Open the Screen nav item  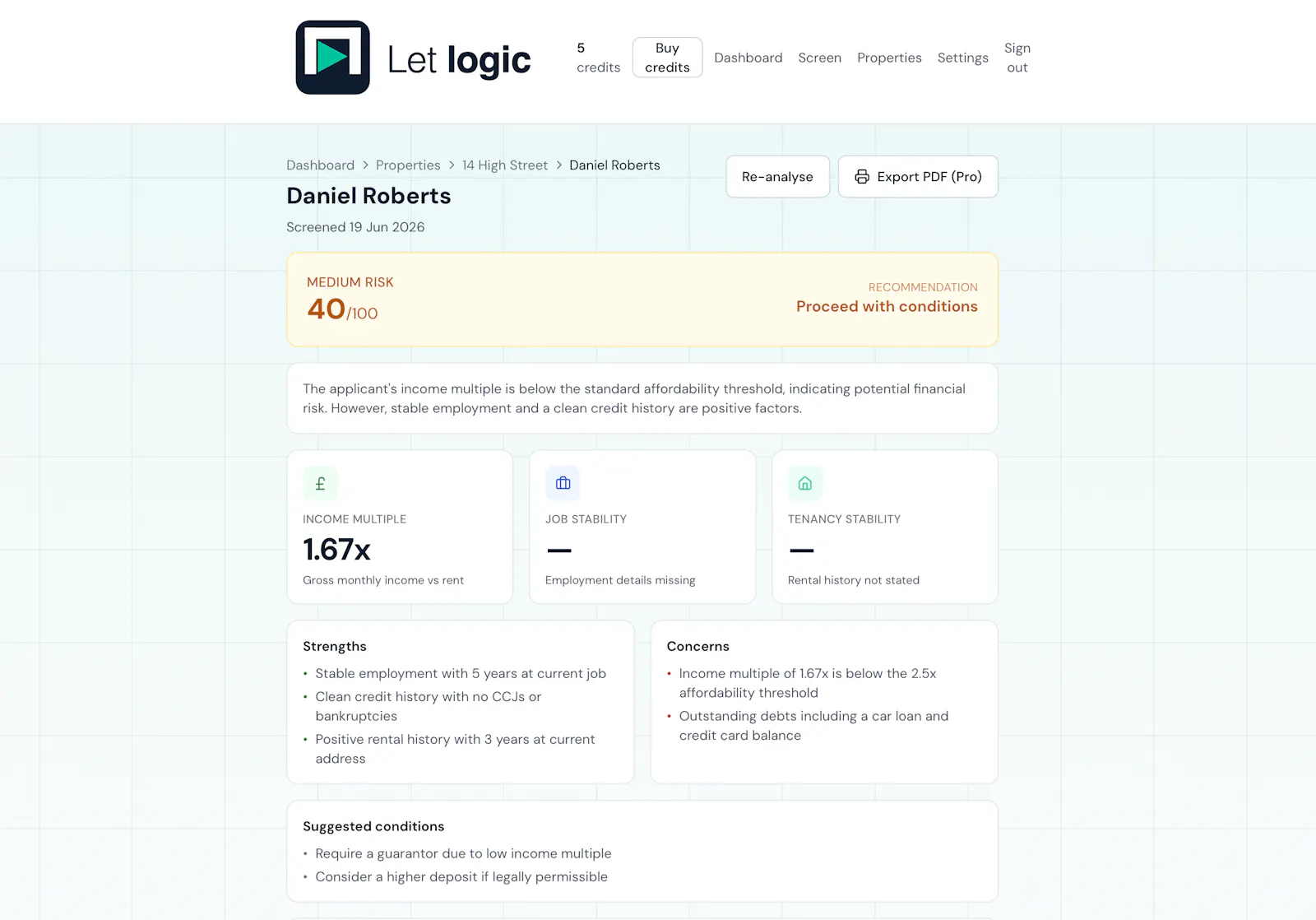click(820, 58)
